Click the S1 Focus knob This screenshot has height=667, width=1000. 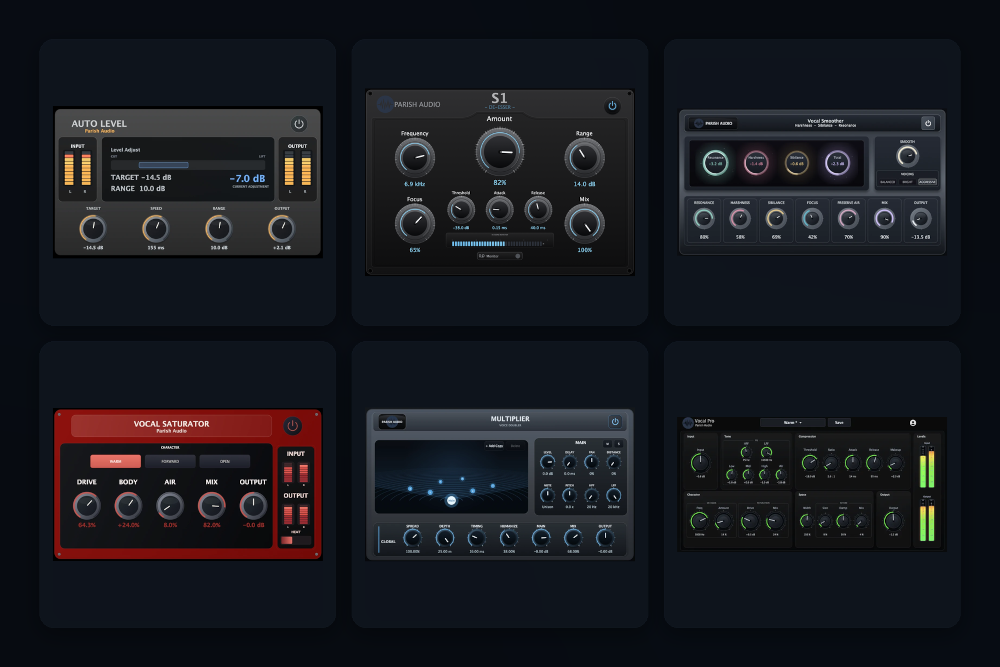click(x=415, y=224)
